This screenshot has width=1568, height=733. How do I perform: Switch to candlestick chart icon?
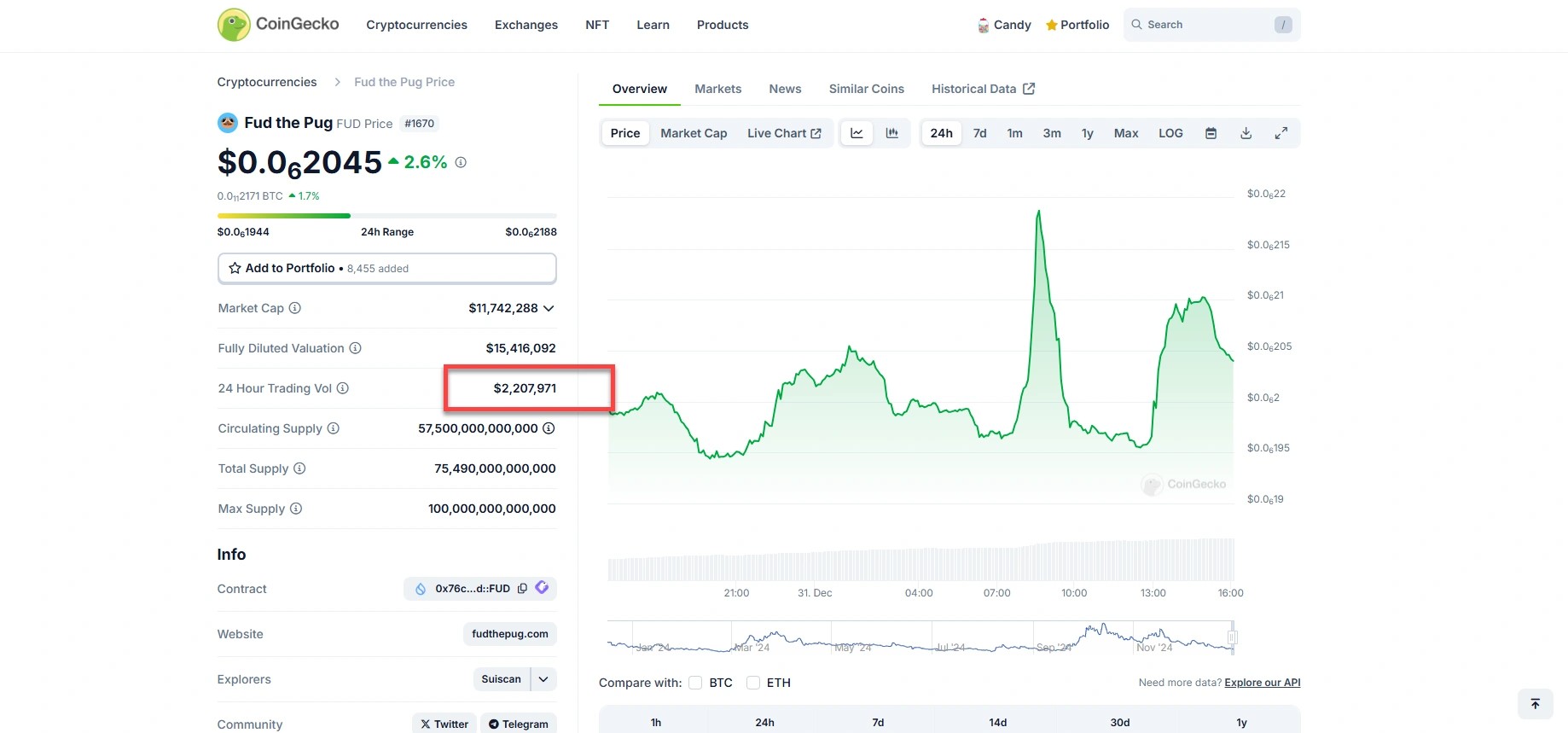coord(891,133)
